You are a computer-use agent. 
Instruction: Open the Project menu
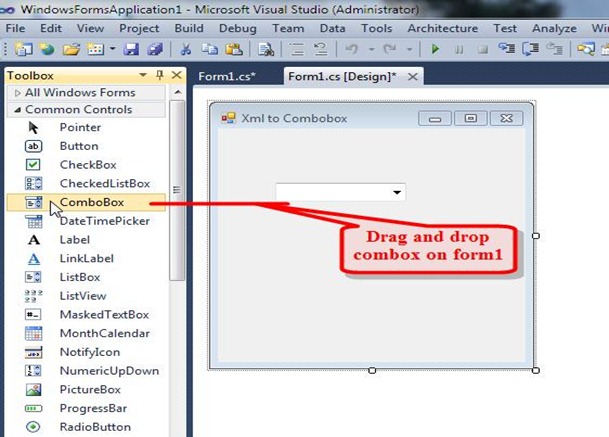coord(139,28)
